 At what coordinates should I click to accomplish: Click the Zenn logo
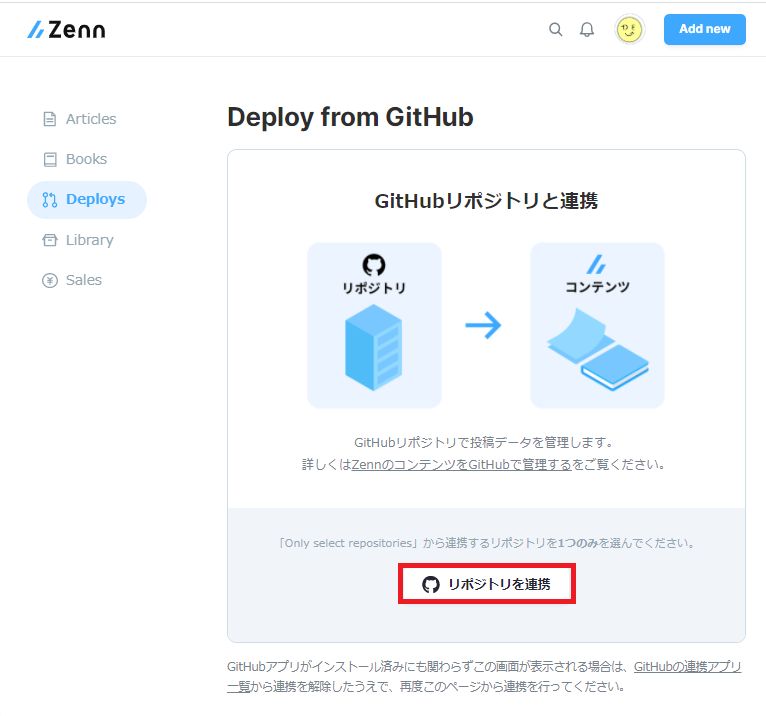click(66, 30)
